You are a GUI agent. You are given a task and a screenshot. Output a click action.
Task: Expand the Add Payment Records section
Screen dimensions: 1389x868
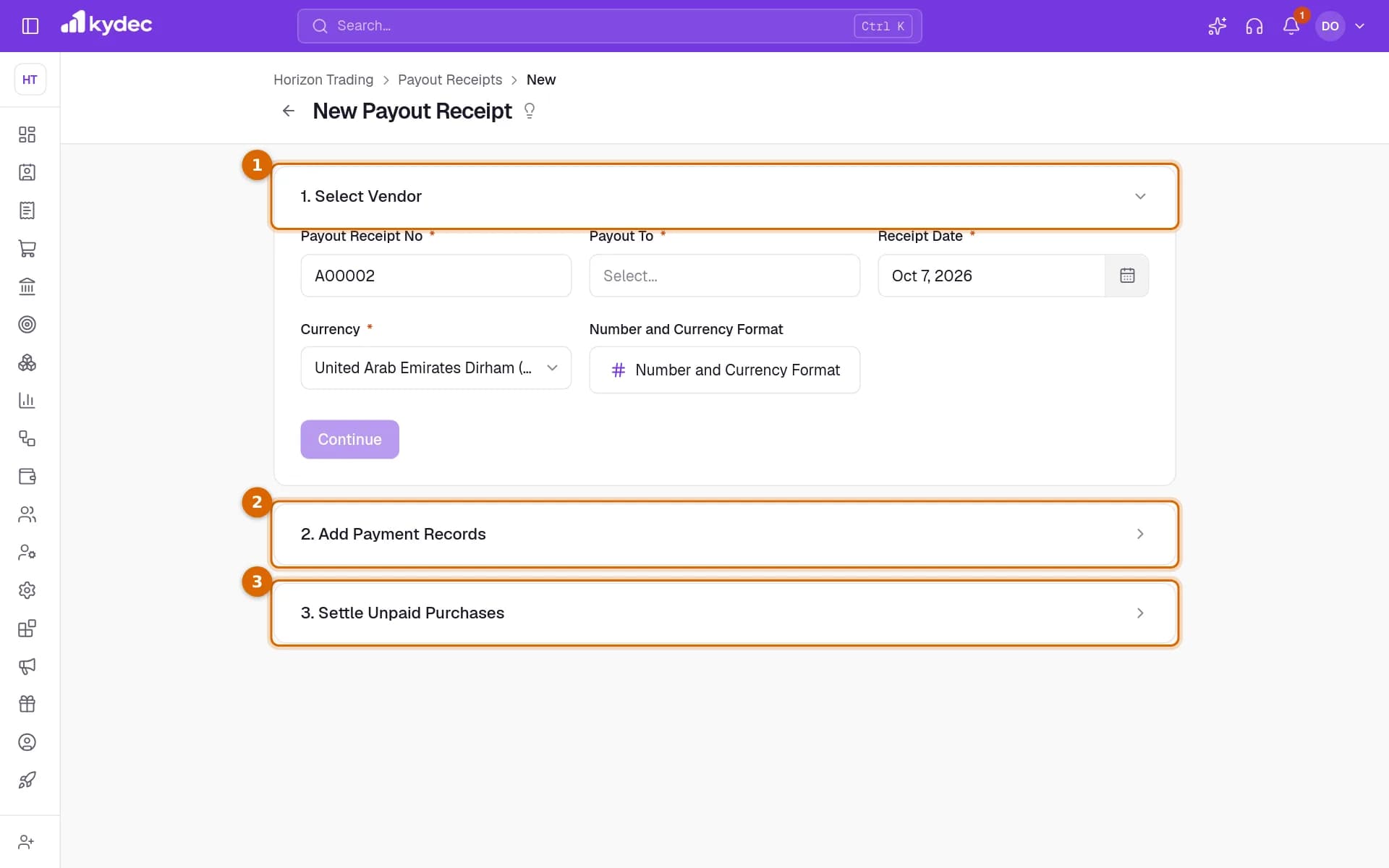tap(725, 534)
